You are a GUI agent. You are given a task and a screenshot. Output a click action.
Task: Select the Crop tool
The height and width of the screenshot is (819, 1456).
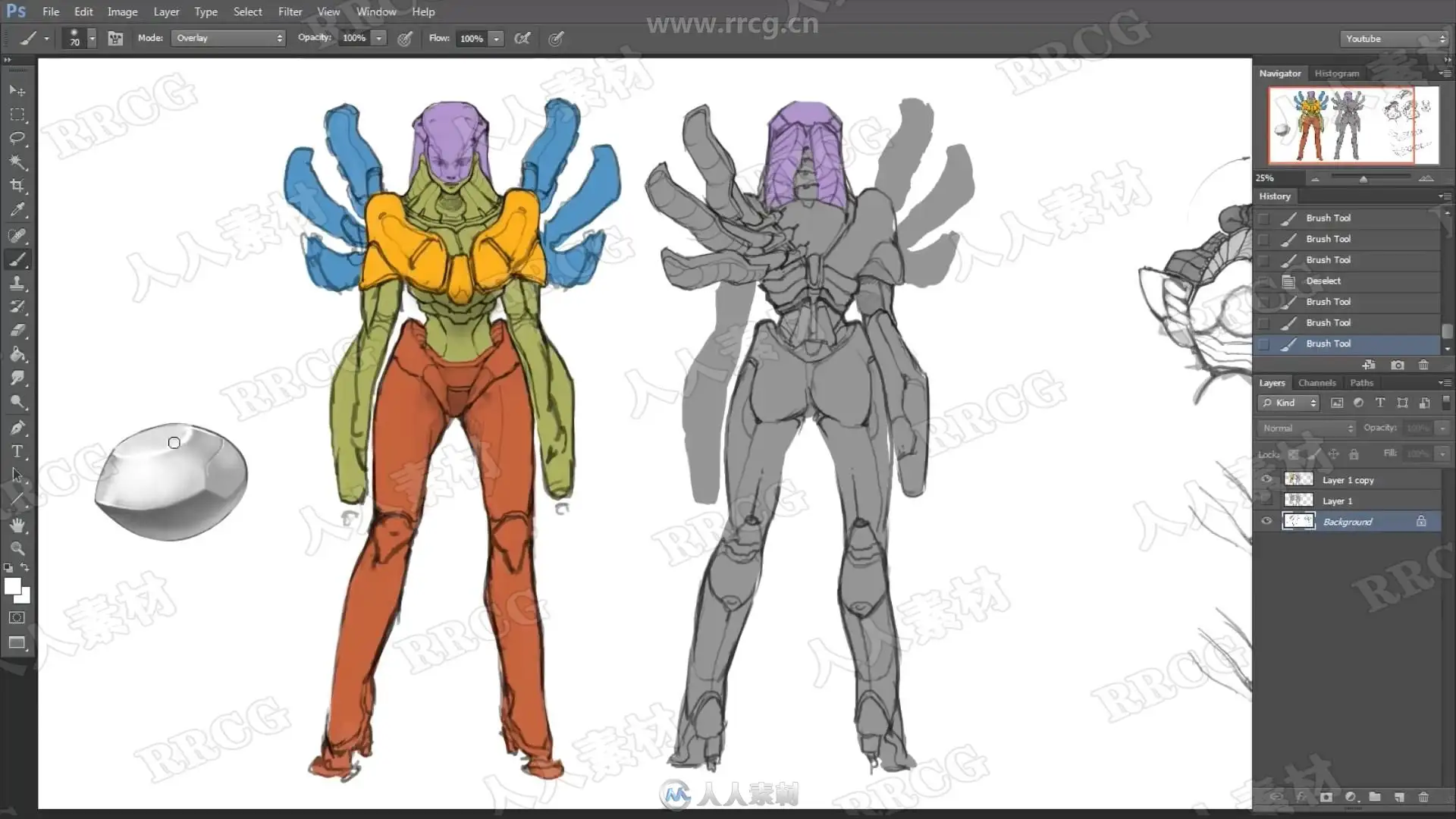[x=17, y=186]
